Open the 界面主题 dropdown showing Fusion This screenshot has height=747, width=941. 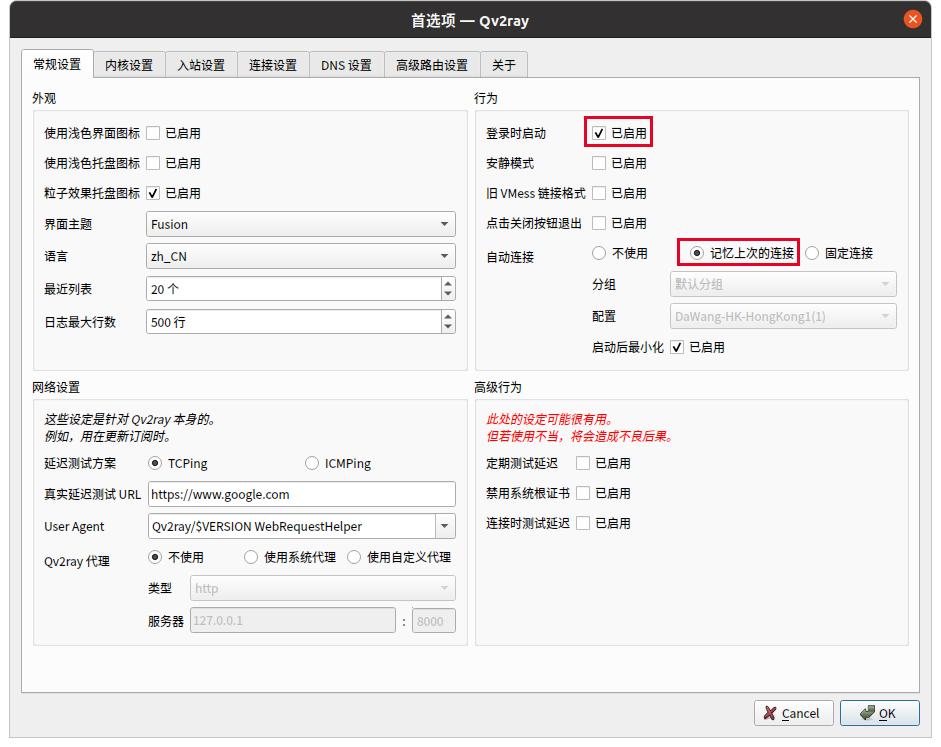click(300, 225)
